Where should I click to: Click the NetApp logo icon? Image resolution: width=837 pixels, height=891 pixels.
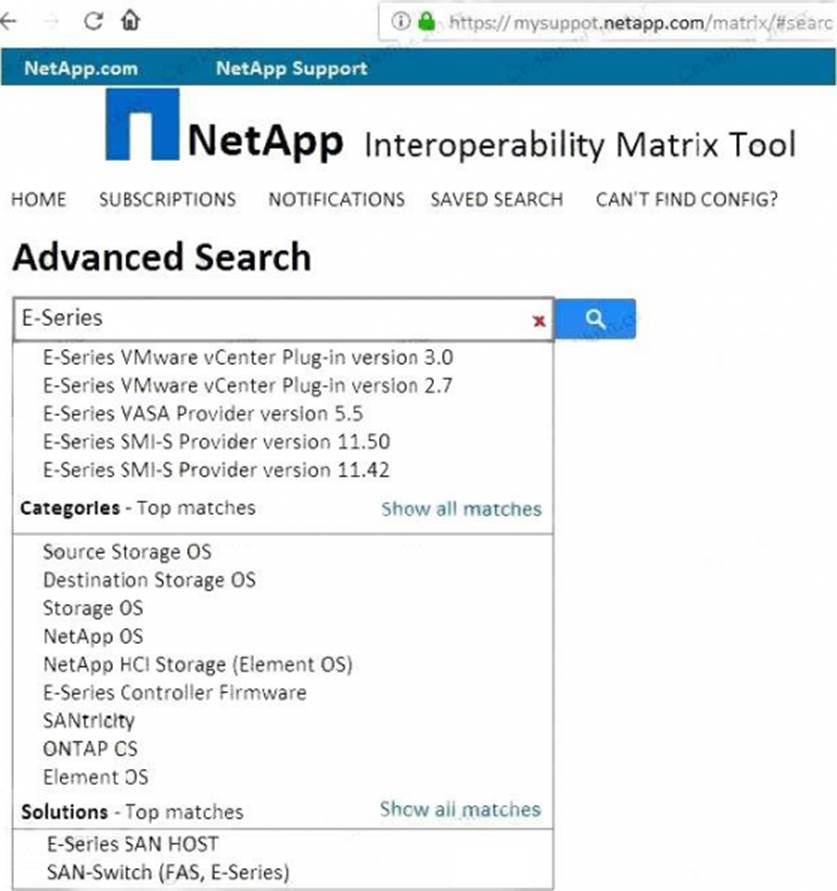coord(142,125)
